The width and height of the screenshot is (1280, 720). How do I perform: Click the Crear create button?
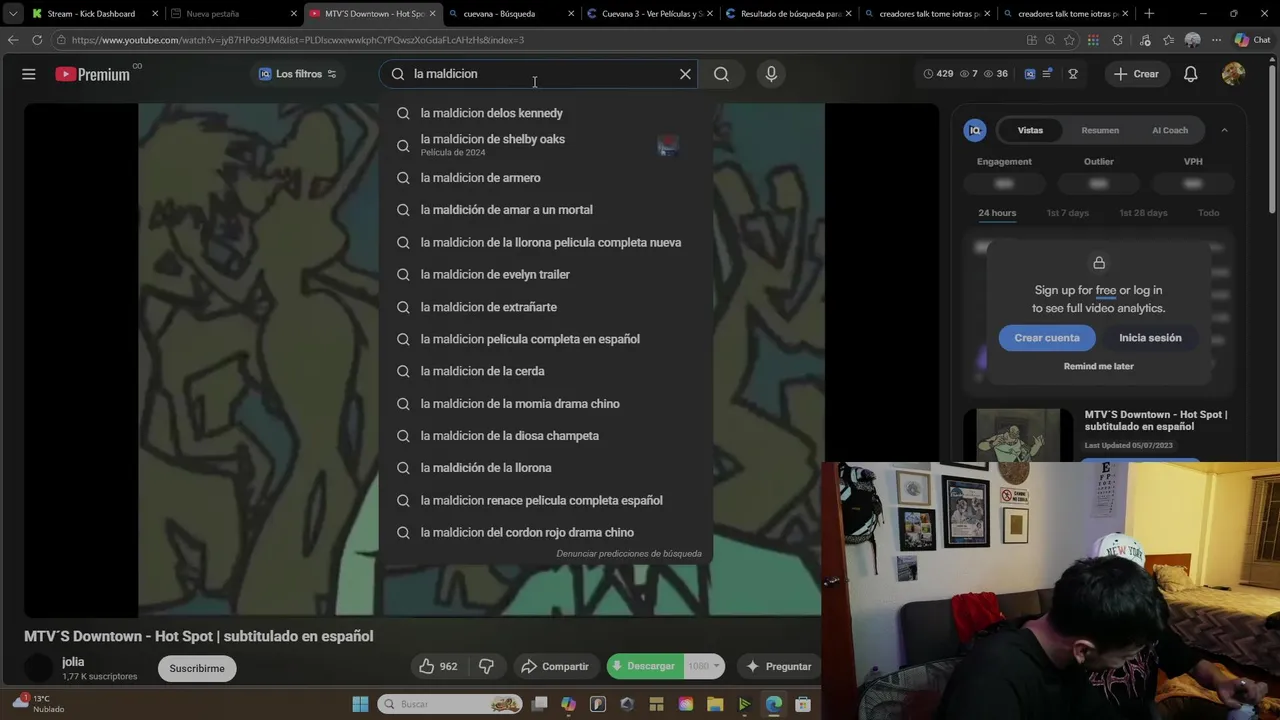[1137, 74]
